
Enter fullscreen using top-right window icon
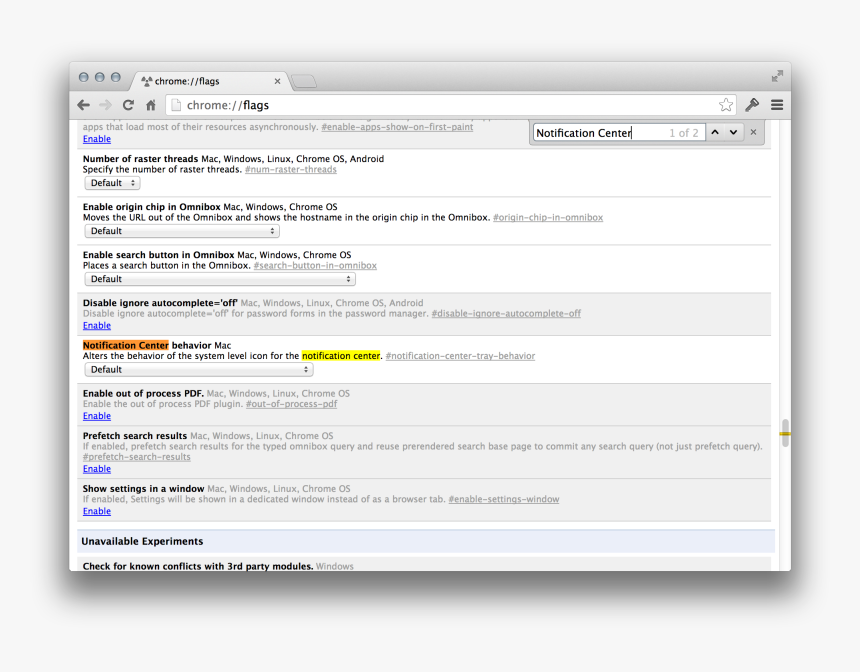777,76
